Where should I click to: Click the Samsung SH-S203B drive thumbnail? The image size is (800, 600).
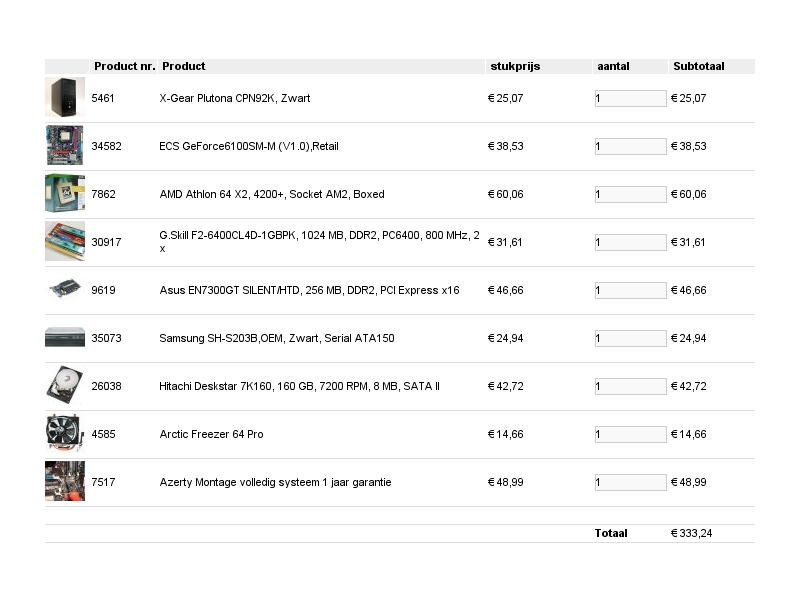[65, 337]
